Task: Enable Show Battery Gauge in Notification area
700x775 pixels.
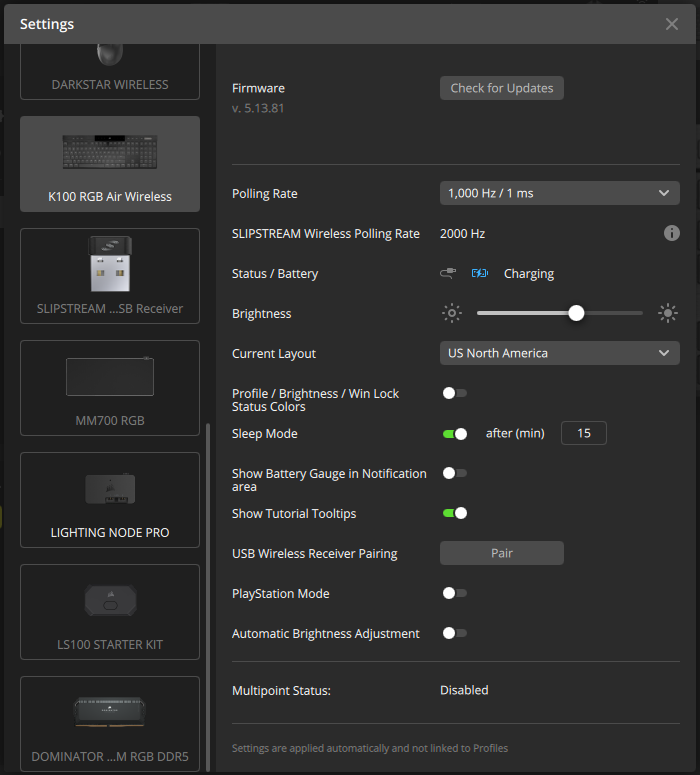Action: (454, 473)
